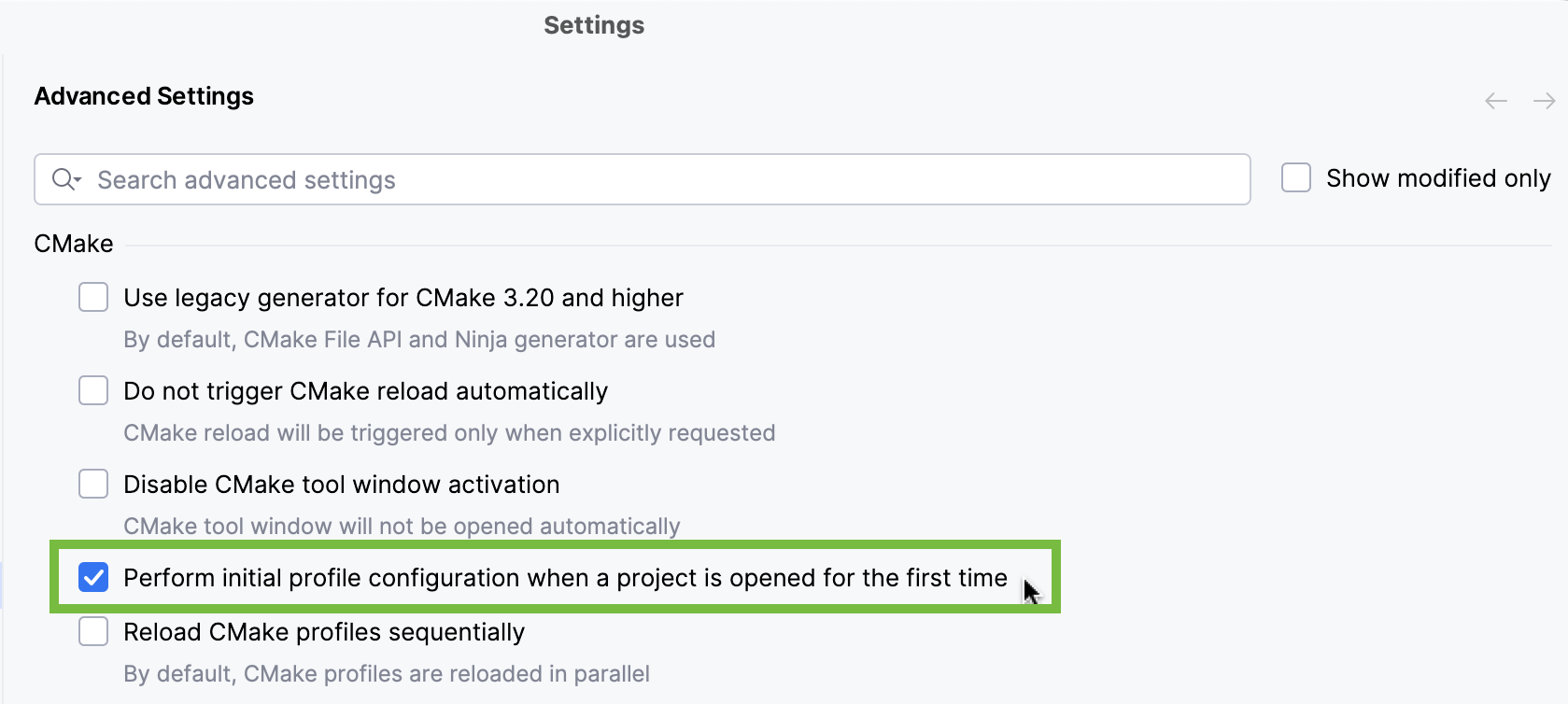
Task: Click the back navigation arrow
Action: (1495, 100)
